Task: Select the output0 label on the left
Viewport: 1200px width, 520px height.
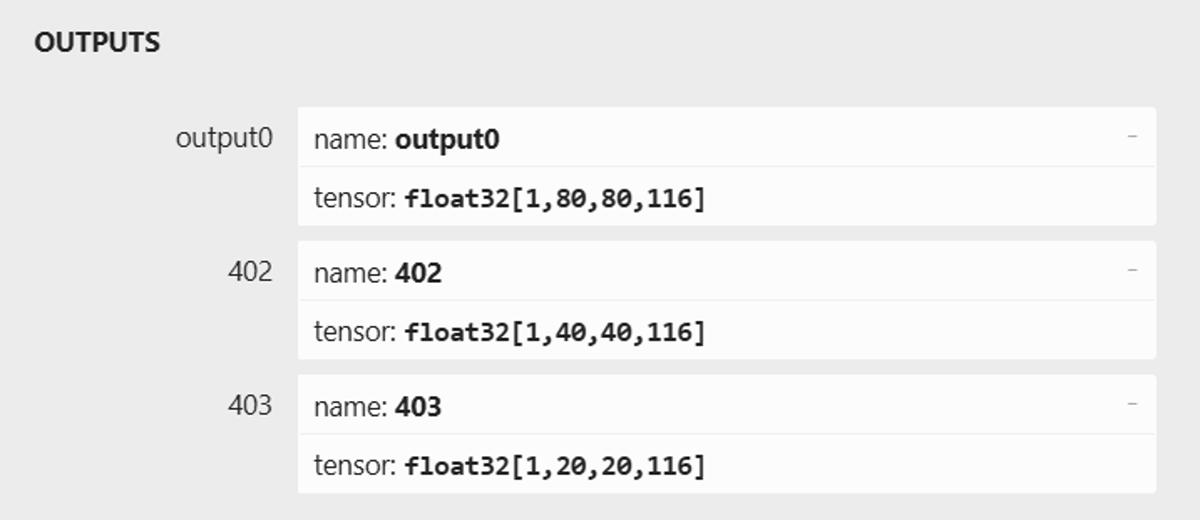Action: tap(224, 138)
